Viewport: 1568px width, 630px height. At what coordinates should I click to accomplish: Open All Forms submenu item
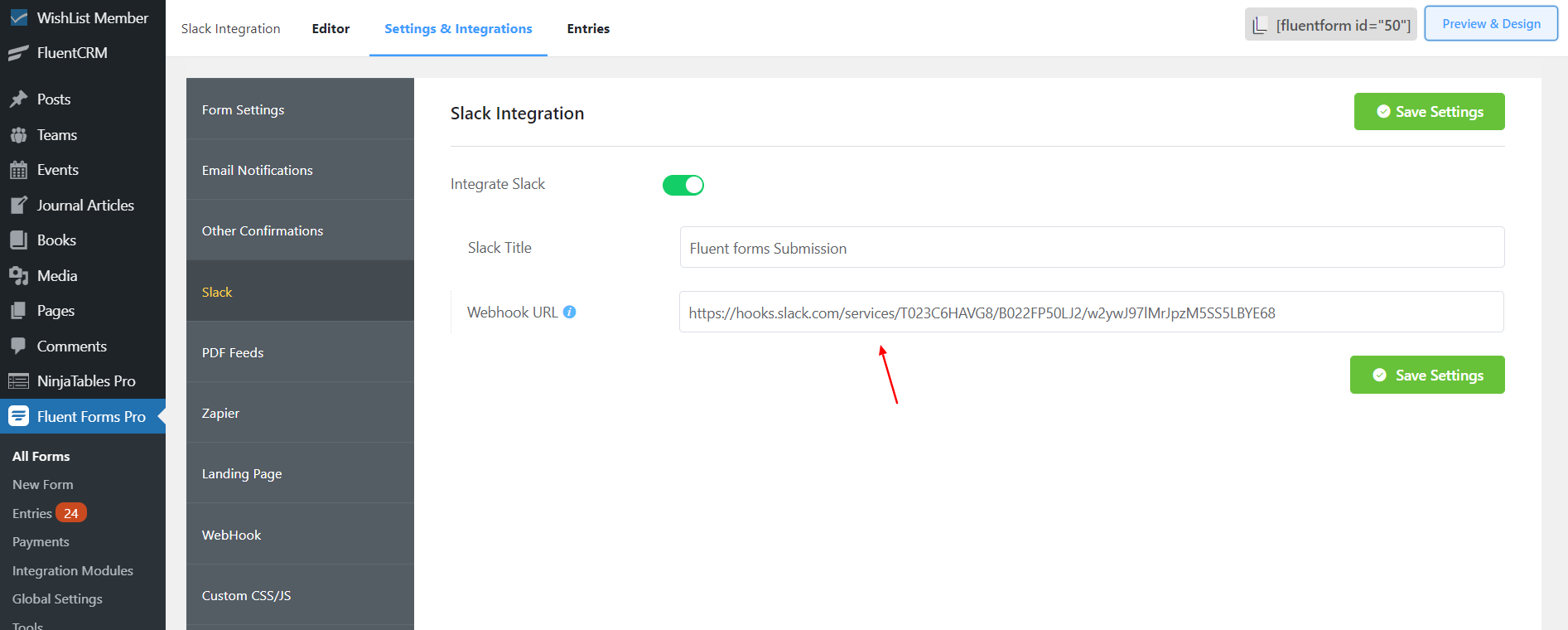[41, 456]
